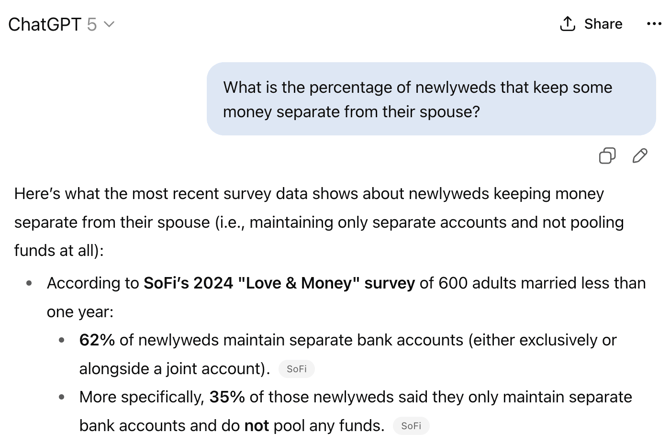Open SoFi citation after 'joint account'

[297, 369]
